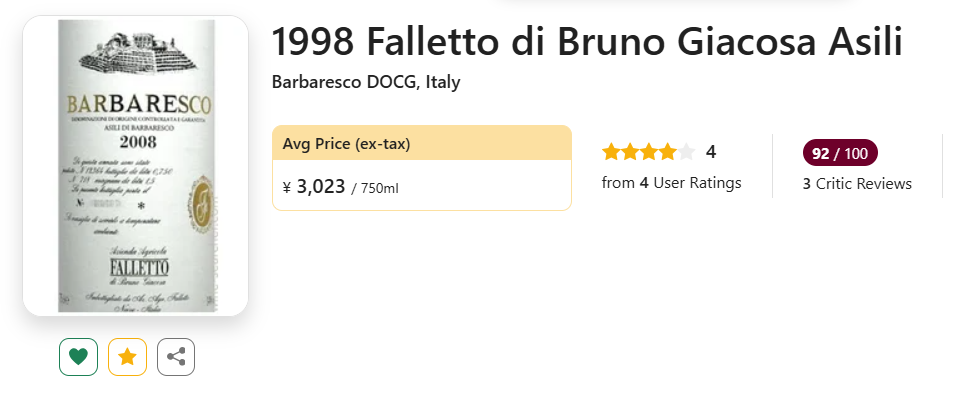
Task: Click the Avg Price (ex-tax) header
Action: pyautogui.click(x=346, y=144)
